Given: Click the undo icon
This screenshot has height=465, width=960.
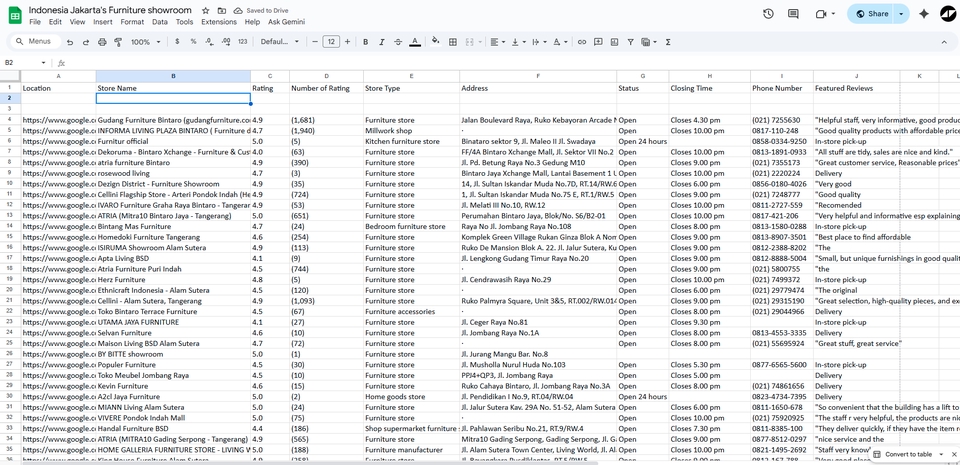Looking at the screenshot, I should click(x=69, y=42).
